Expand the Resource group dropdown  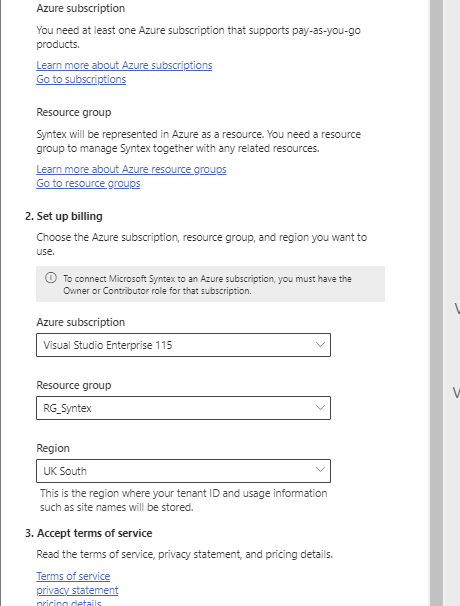pyautogui.click(x=183, y=408)
